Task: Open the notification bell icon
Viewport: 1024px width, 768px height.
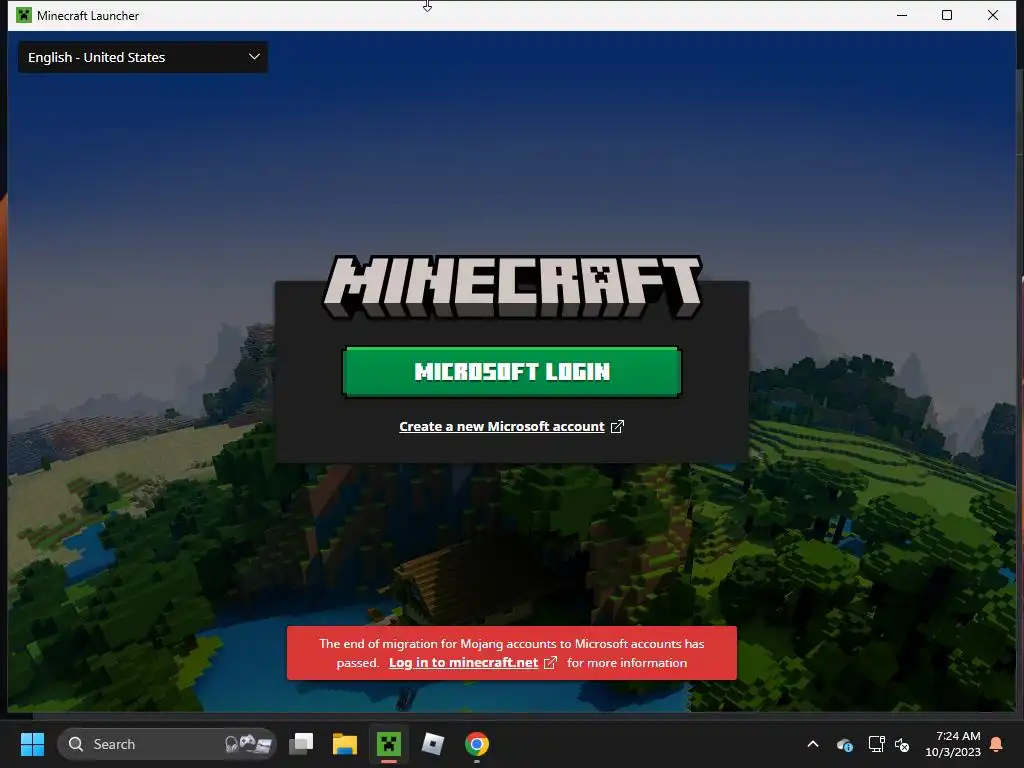Action: click(996, 744)
